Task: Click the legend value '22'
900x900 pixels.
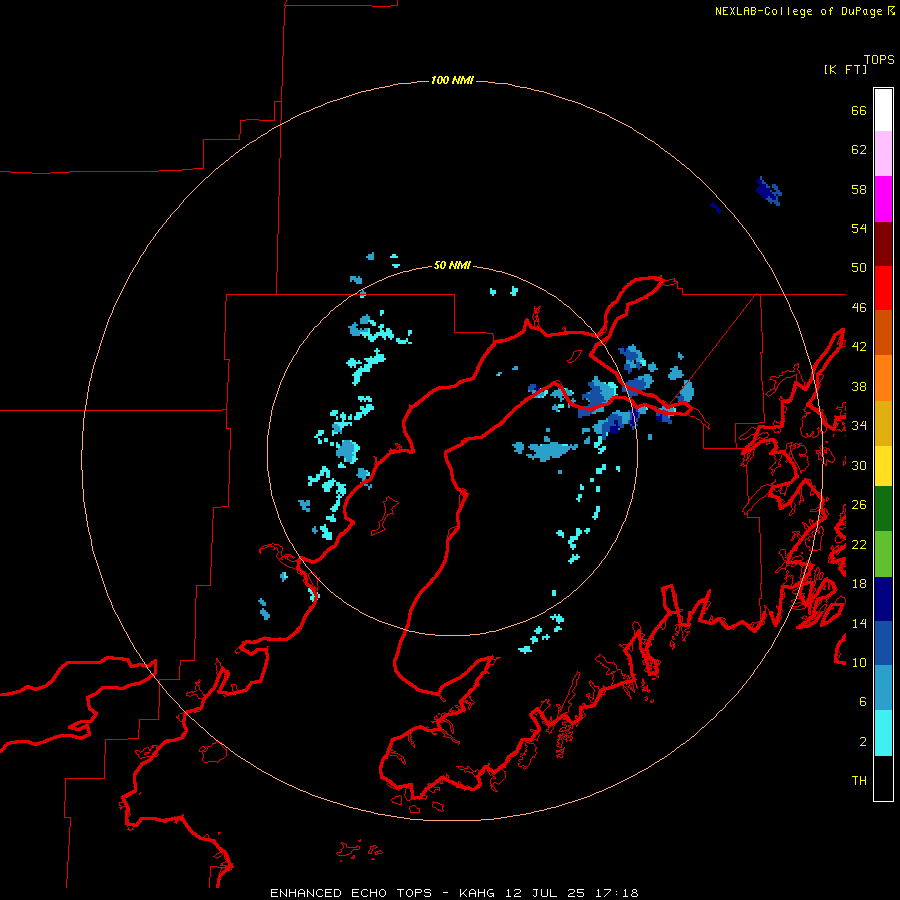Action: tap(859, 544)
